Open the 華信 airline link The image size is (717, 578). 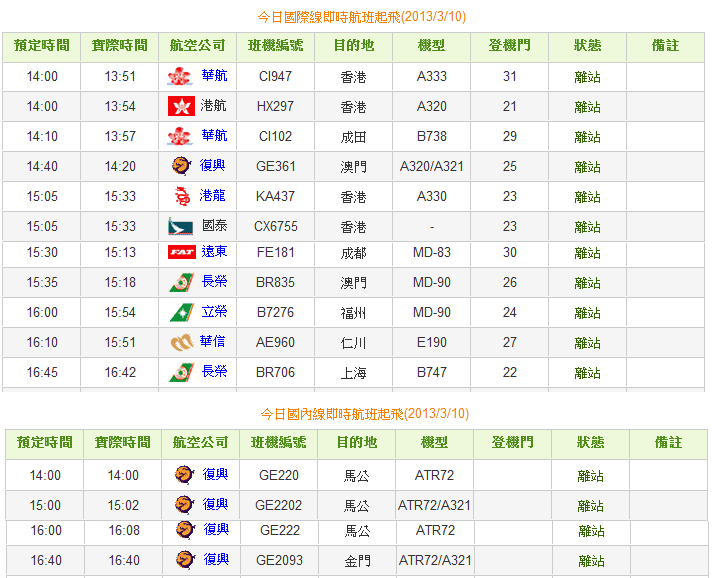tap(212, 341)
